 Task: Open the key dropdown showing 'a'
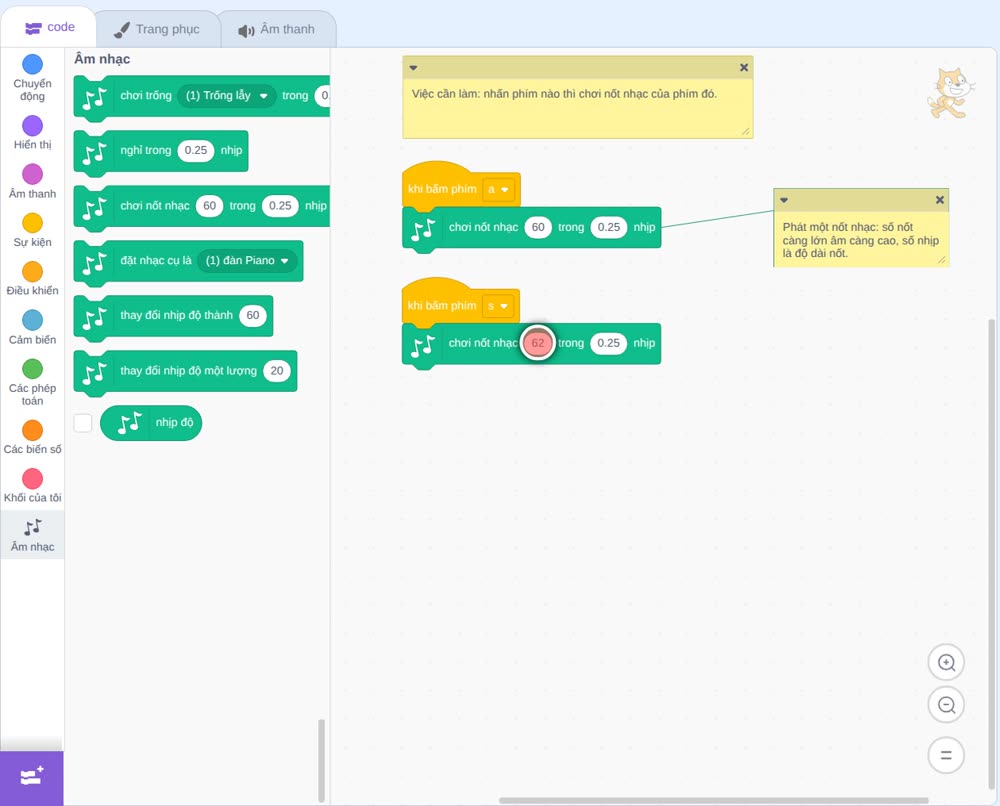[x=498, y=189]
